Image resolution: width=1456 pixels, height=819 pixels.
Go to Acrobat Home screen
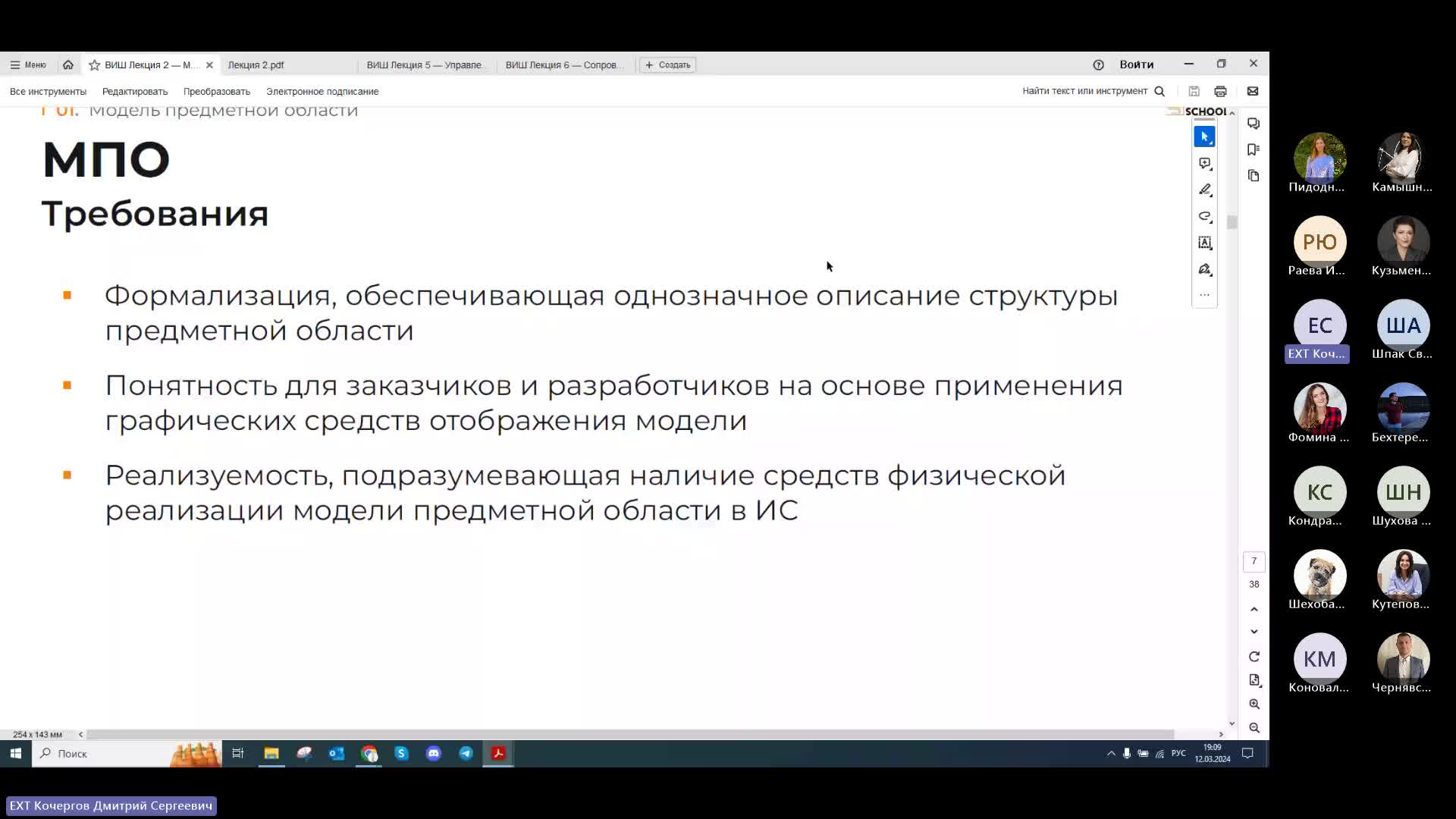click(68, 64)
